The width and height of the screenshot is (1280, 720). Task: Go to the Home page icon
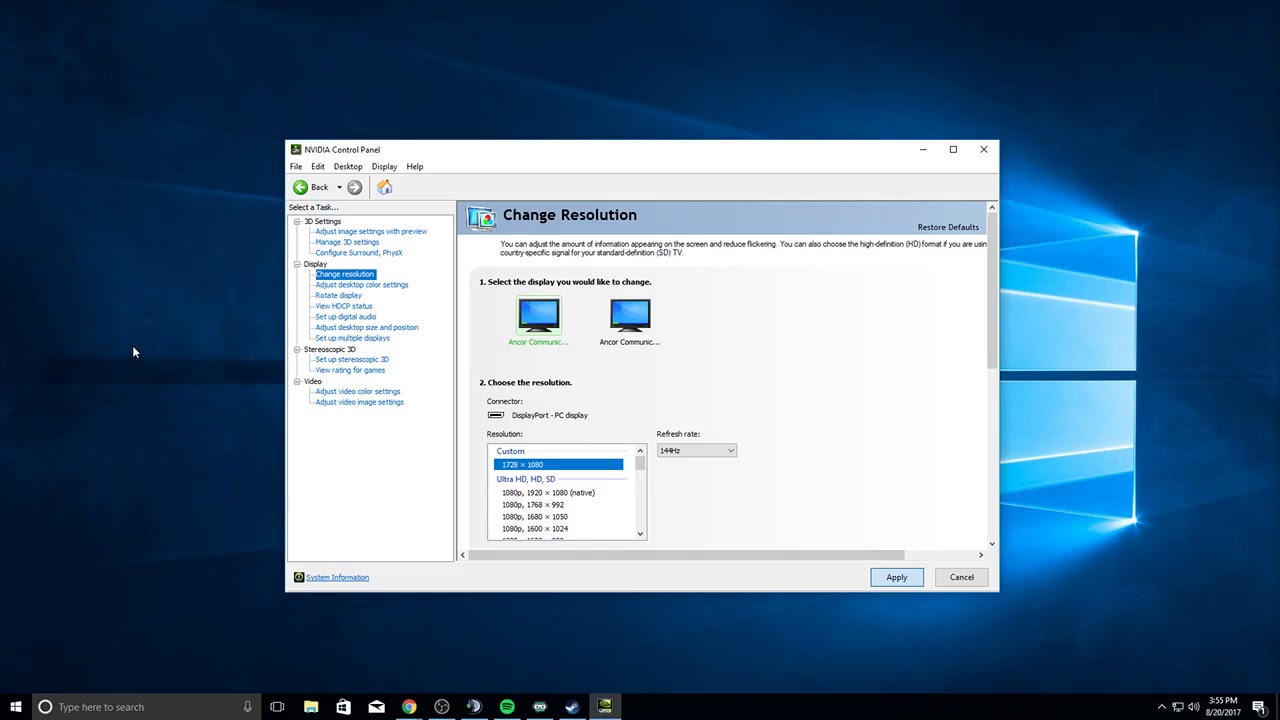click(385, 187)
